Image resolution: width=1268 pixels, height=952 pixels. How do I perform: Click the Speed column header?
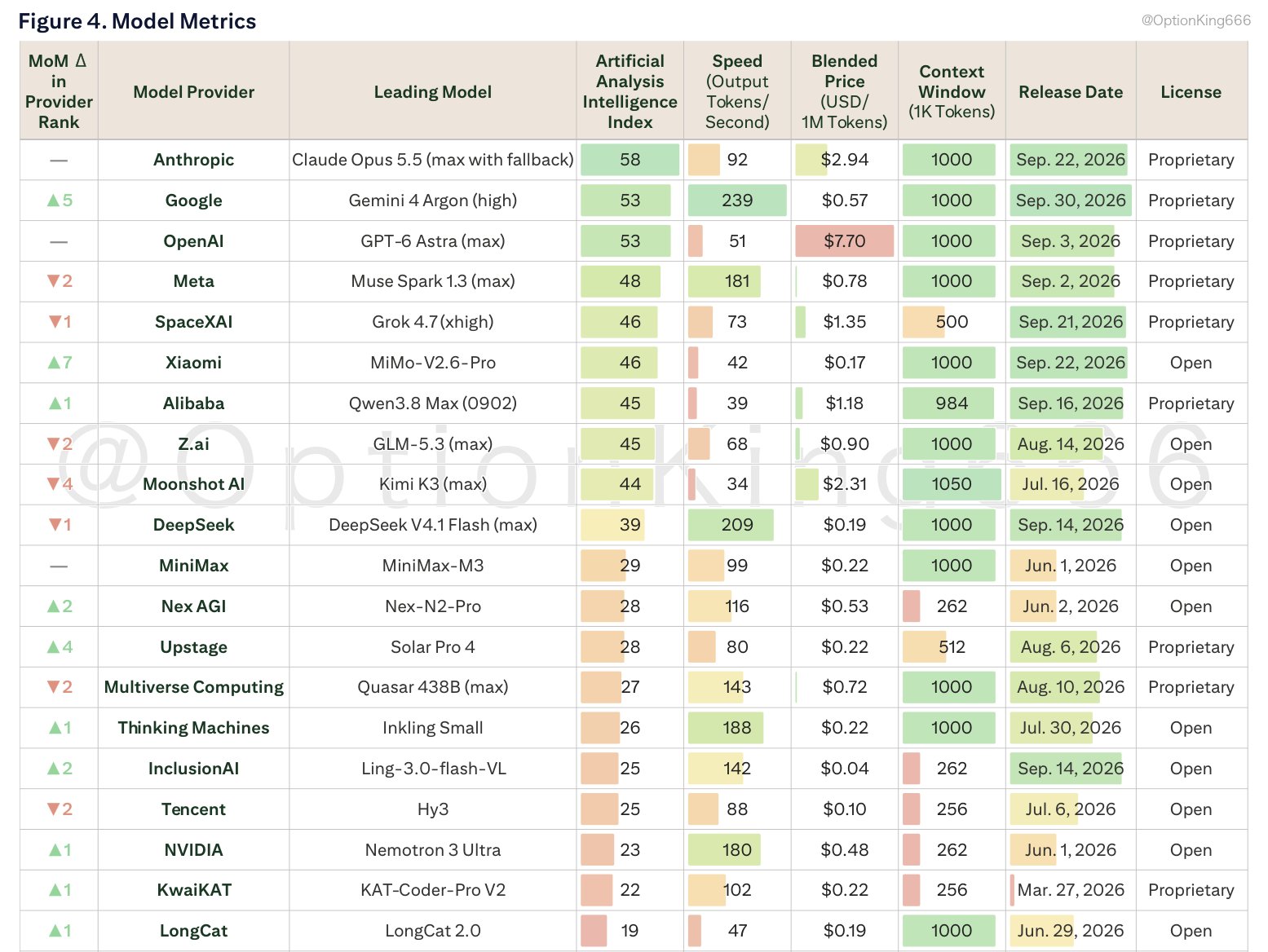(x=737, y=91)
